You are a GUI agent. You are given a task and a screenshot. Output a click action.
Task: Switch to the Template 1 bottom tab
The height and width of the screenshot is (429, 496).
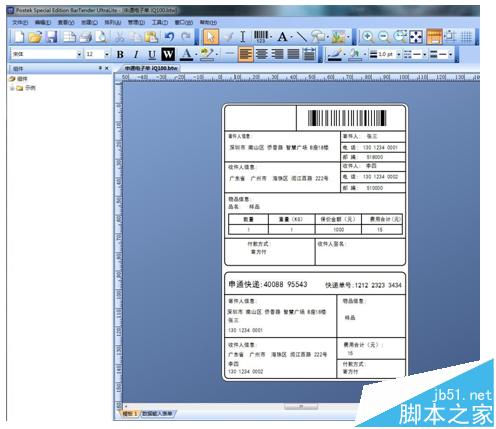[x=130, y=414]
